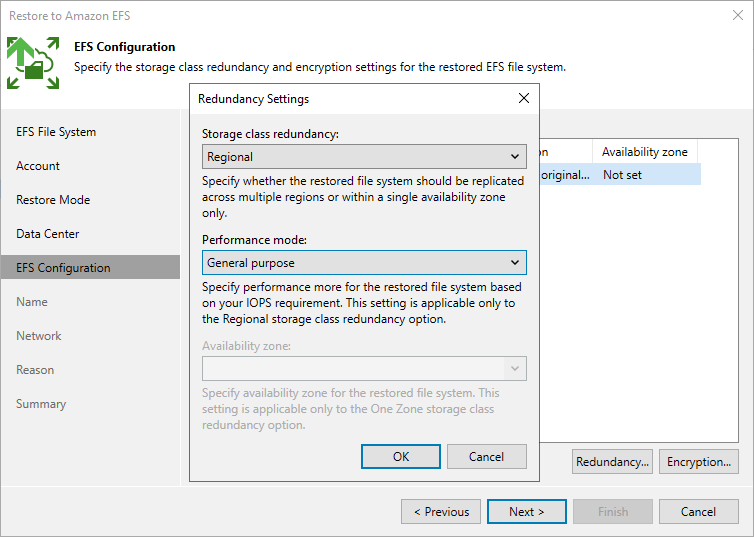Click the 'original...' cell in the list
The image size is (754, 537).
pos(565,175)
